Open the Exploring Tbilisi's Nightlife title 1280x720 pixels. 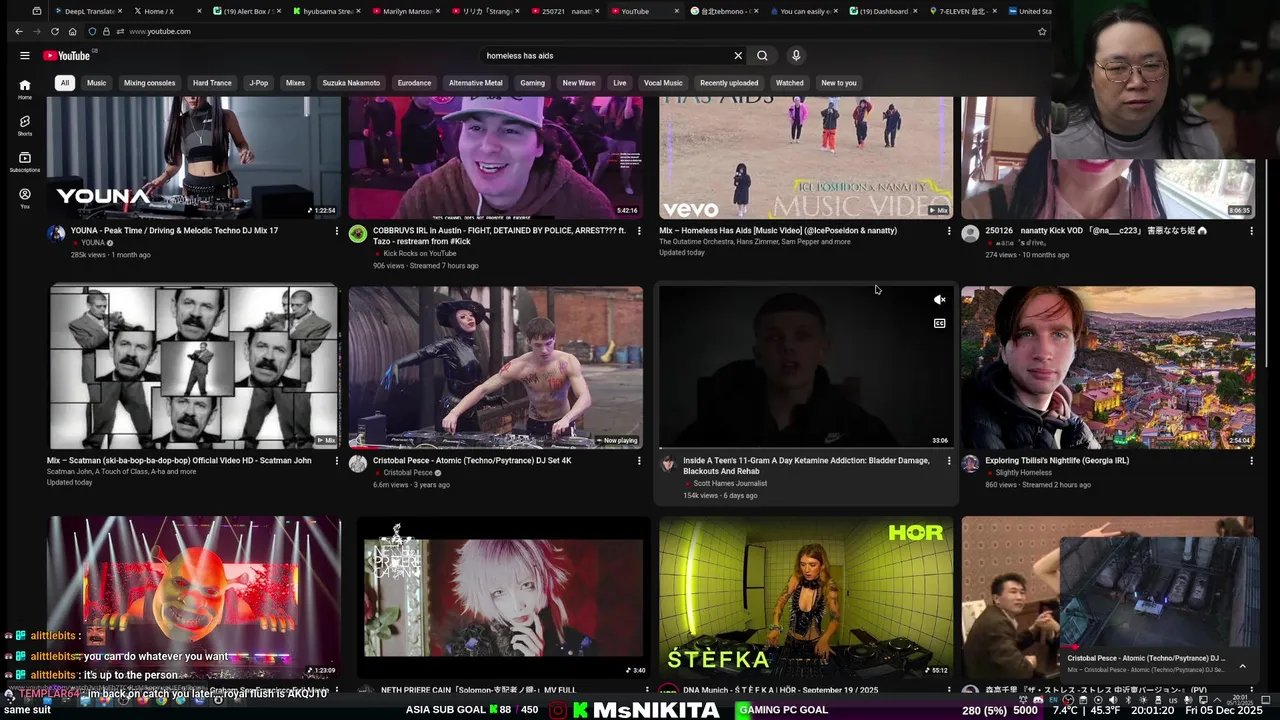tap(1057, 461)
